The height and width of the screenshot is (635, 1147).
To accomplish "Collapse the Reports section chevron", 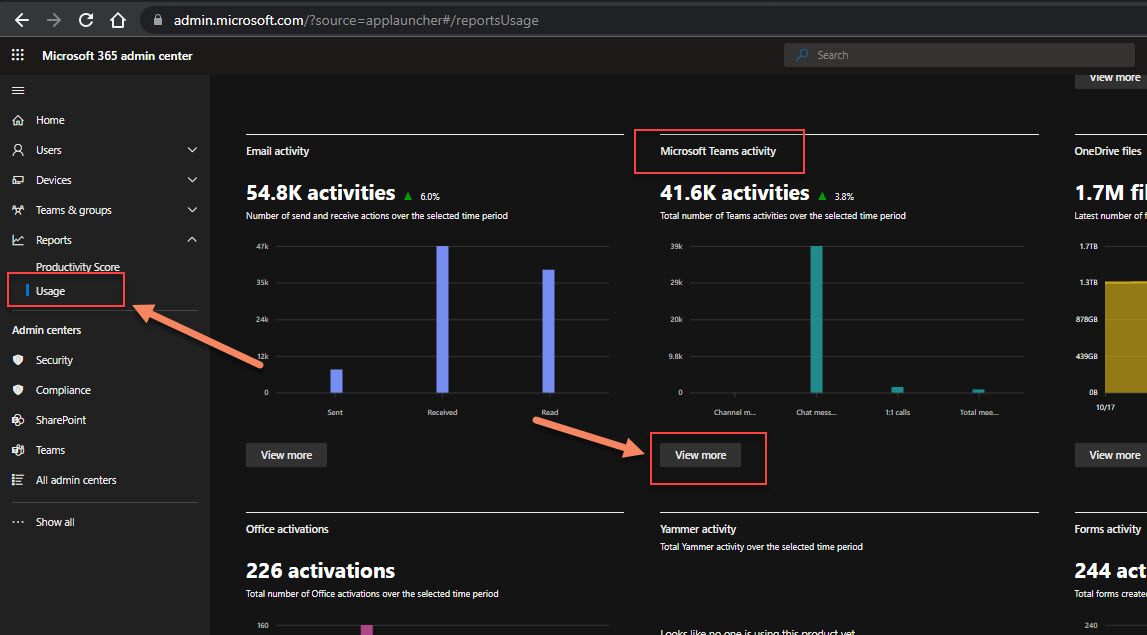I will (192, 240).
